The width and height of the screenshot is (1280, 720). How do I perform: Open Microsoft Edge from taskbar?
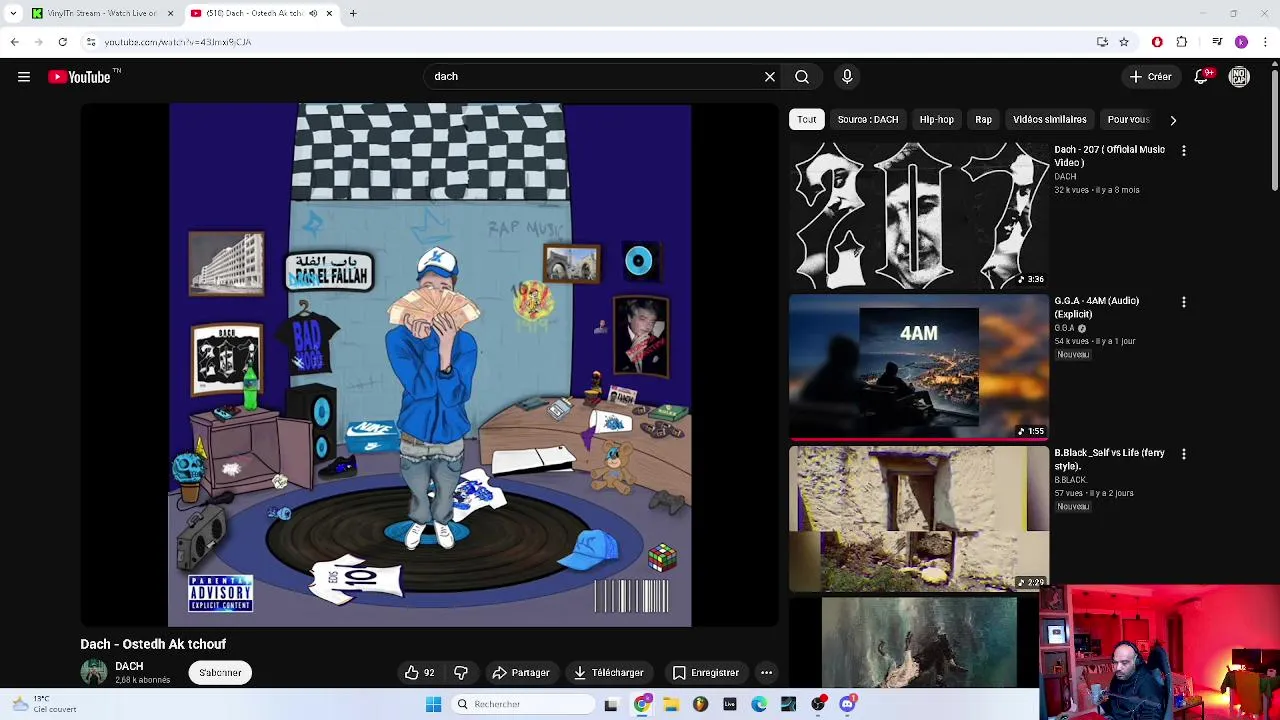759,705
